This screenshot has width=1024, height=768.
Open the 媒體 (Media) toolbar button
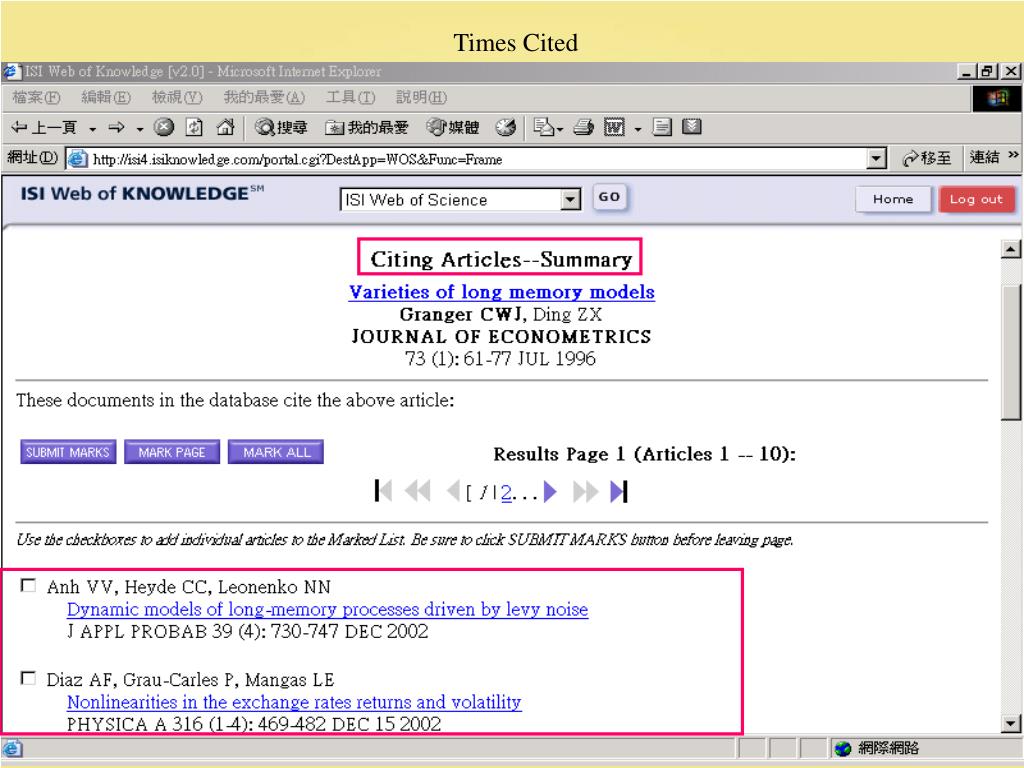[x=453, y=127]
